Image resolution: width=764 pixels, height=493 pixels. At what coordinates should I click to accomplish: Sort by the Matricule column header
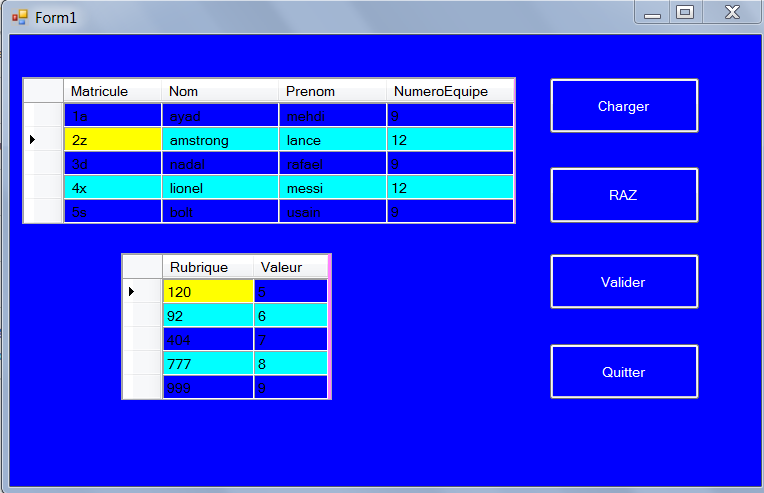tap(112, 91)
